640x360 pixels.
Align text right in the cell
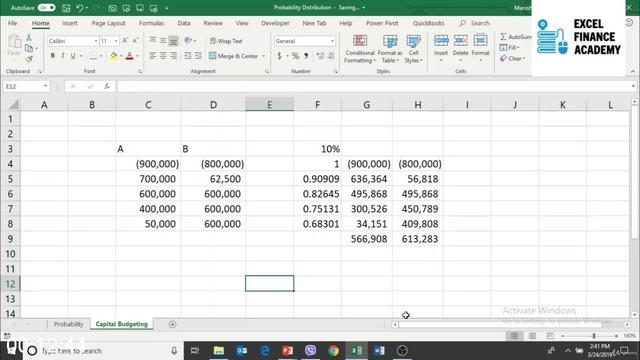tap(173, 56)
